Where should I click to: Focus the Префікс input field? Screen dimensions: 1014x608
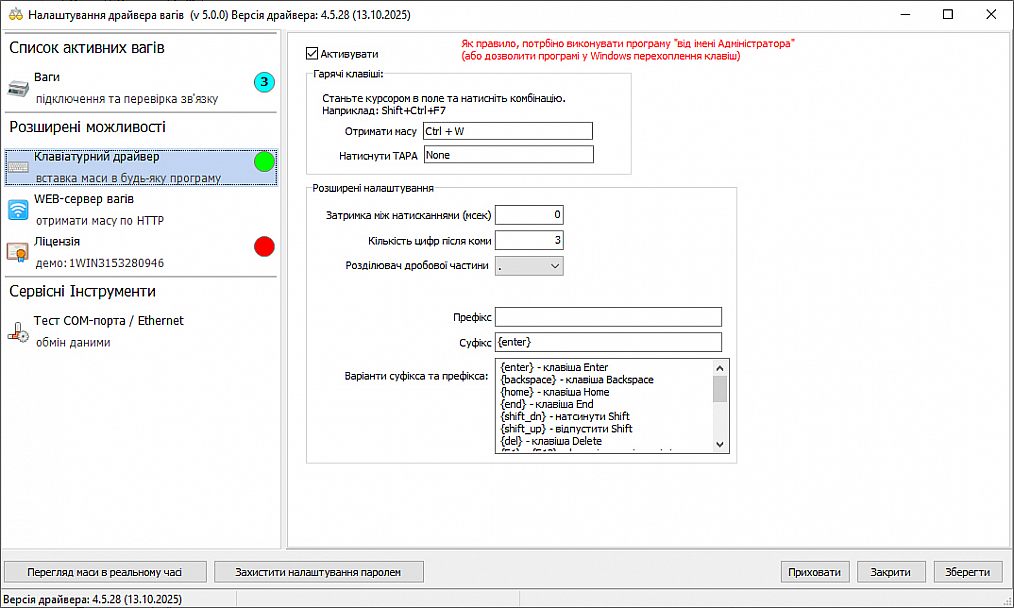point(608,317)
